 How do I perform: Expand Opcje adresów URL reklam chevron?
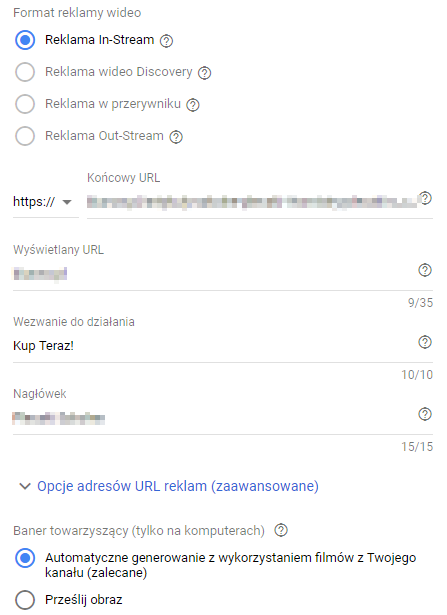tap(25, 486)
